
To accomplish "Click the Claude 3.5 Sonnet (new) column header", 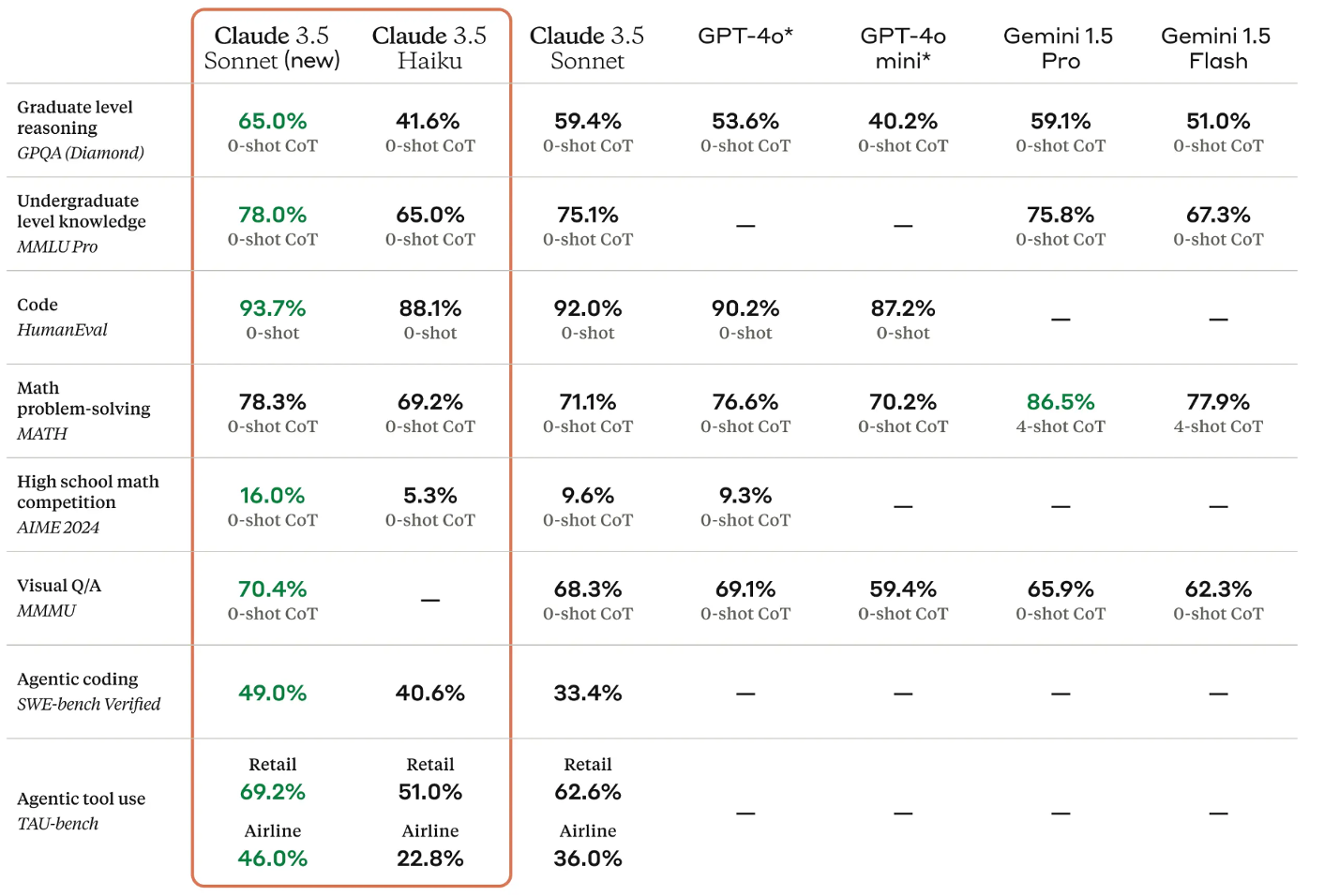I will 272,48.
